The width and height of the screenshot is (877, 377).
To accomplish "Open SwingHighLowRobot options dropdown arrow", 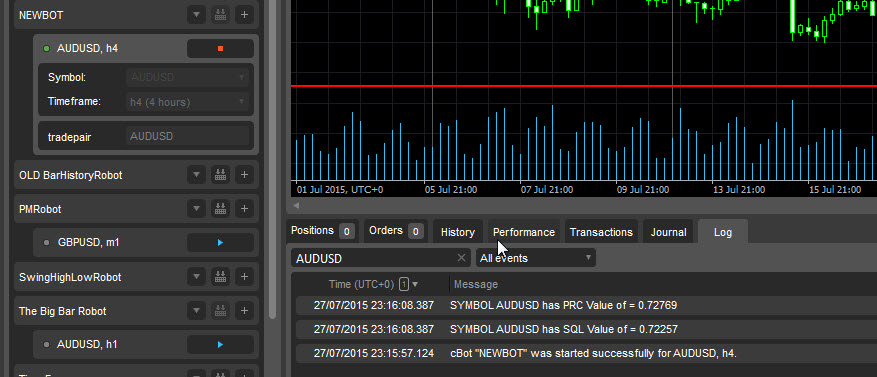I will (196, 277).
